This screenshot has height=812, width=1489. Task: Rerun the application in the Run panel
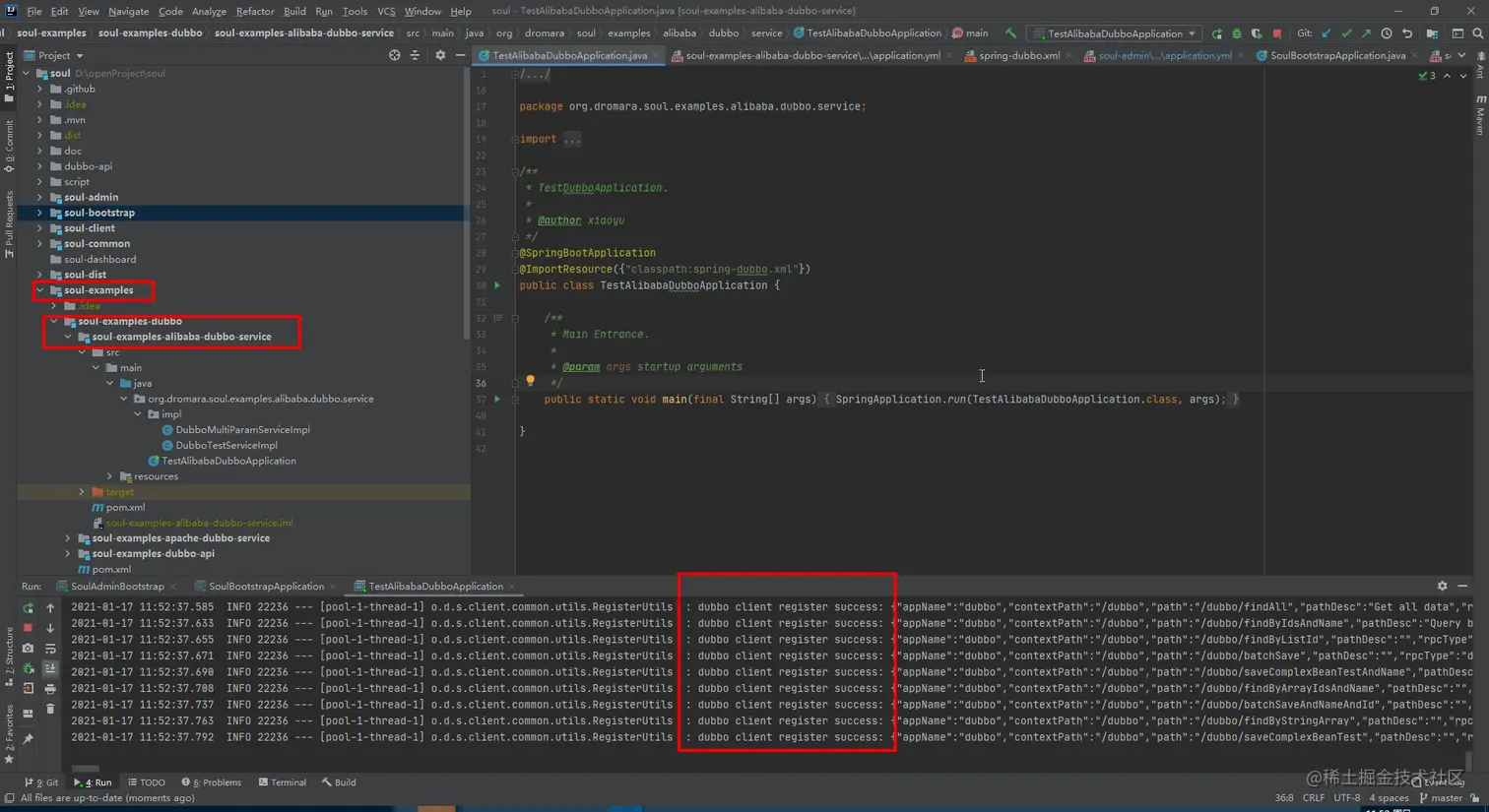point(28,608)
